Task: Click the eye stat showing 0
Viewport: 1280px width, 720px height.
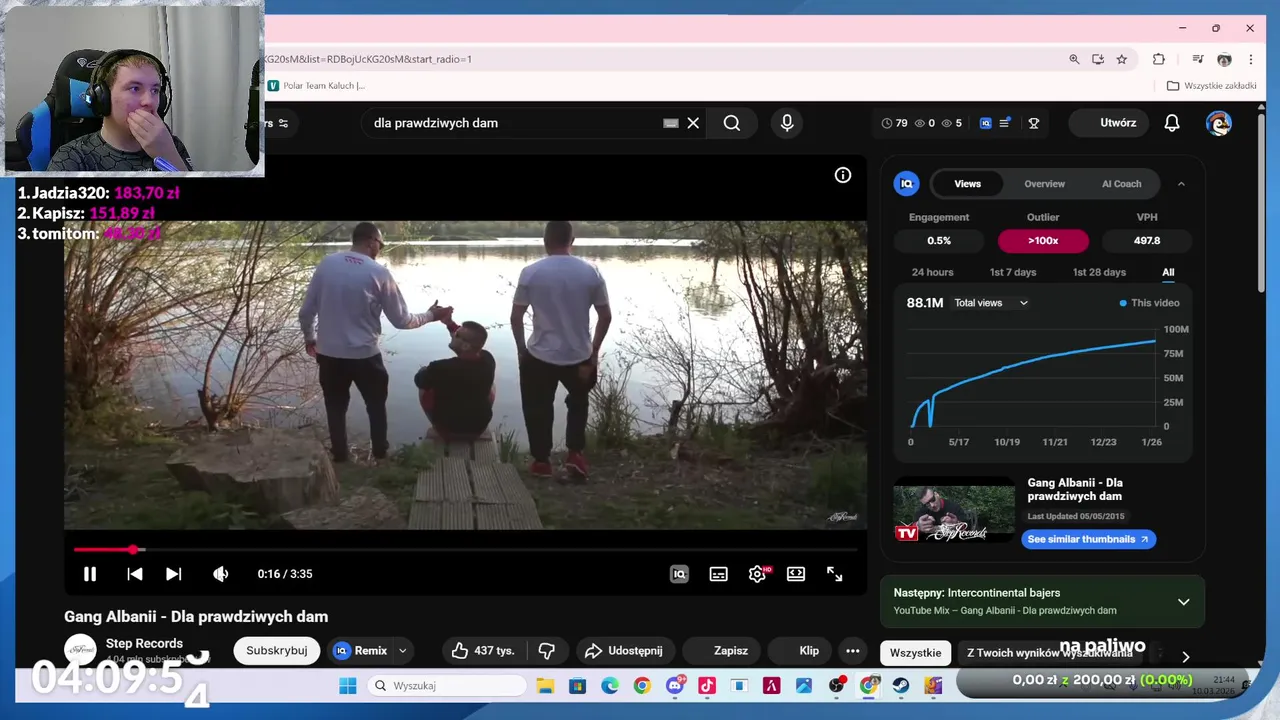Action: point(925,123)
